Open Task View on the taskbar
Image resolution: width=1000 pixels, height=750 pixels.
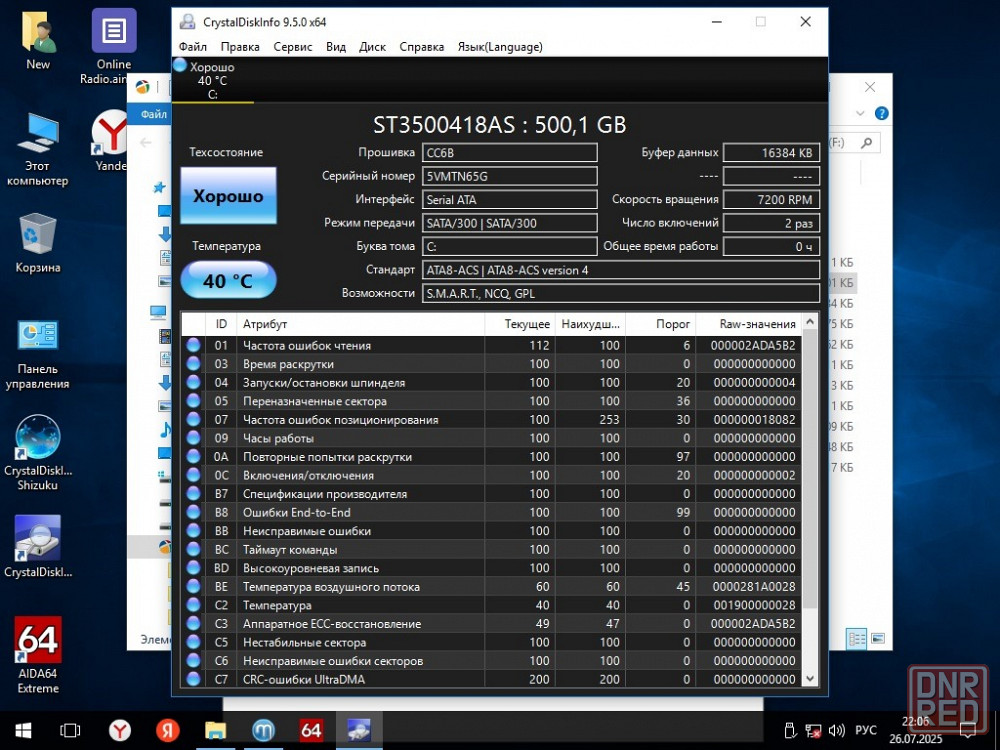point(70,730)
